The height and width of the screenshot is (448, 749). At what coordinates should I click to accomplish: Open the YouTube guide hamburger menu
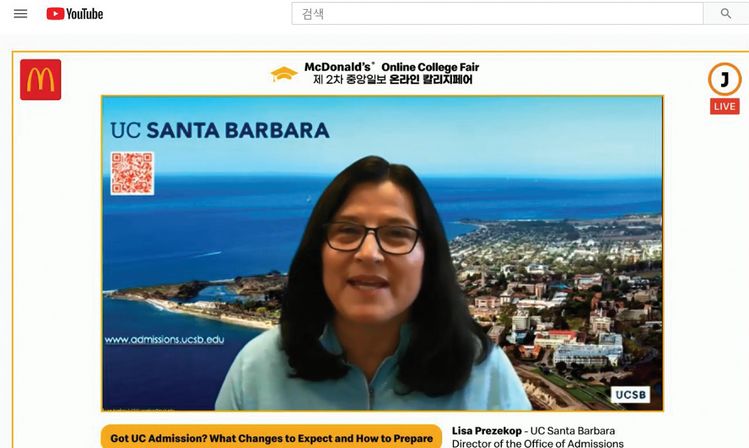coord(20,14)
